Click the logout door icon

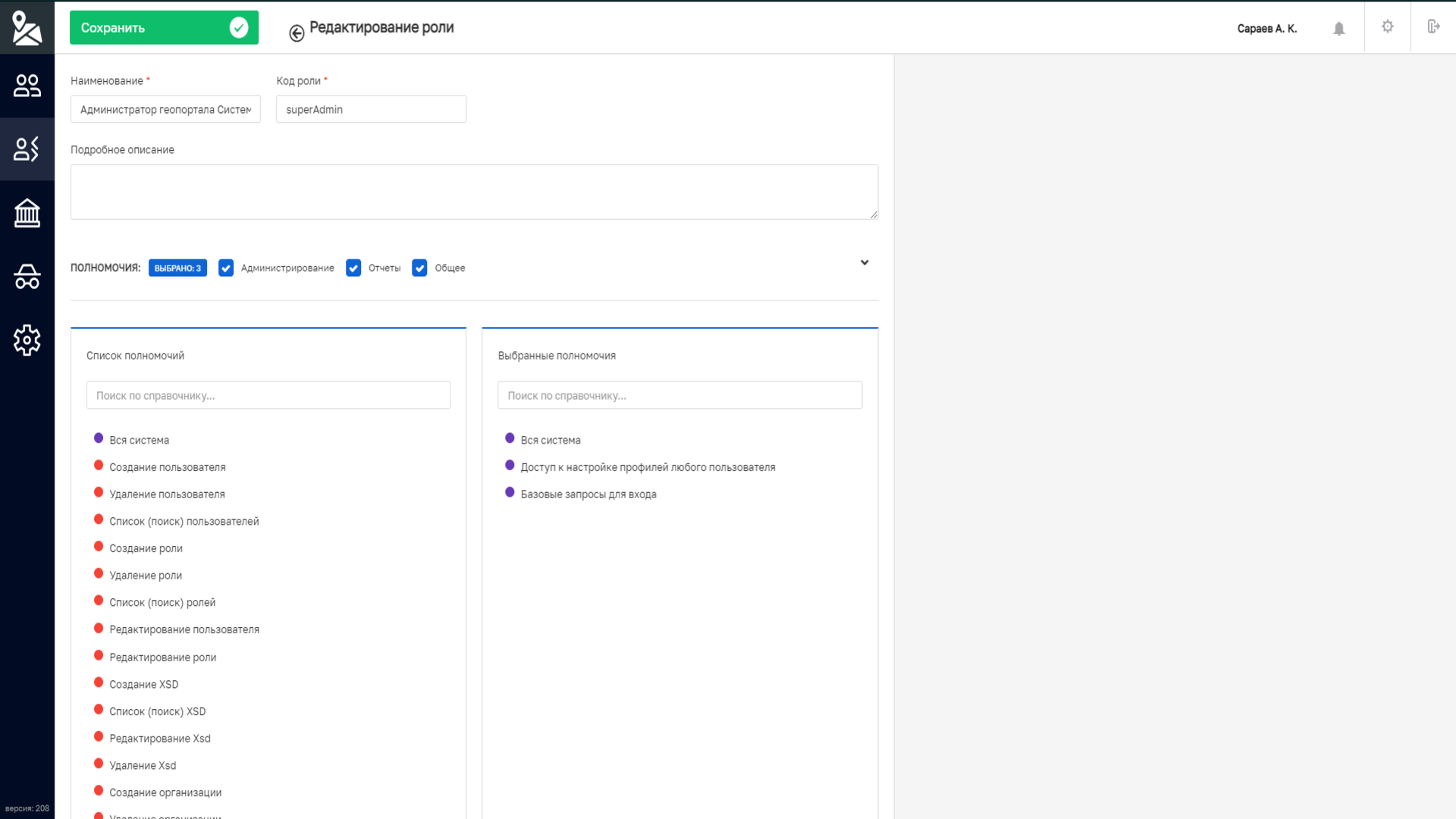1433,27
